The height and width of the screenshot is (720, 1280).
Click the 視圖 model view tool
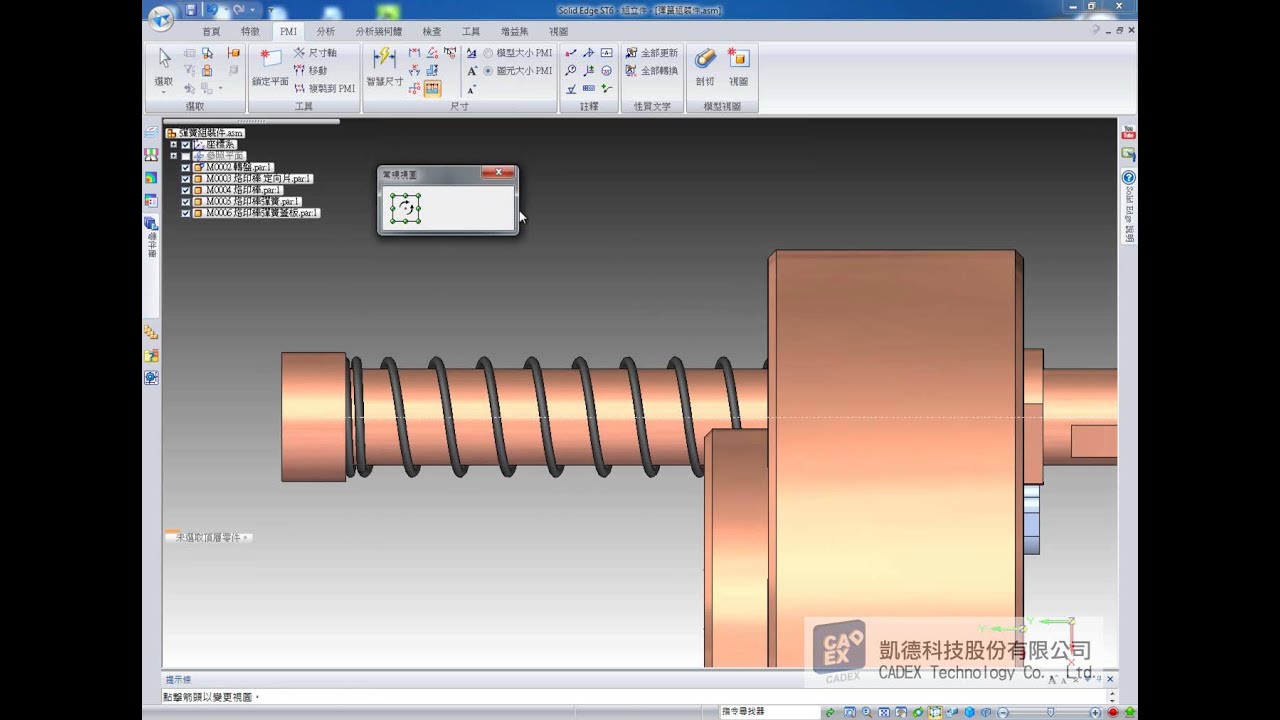pos(738,68)
